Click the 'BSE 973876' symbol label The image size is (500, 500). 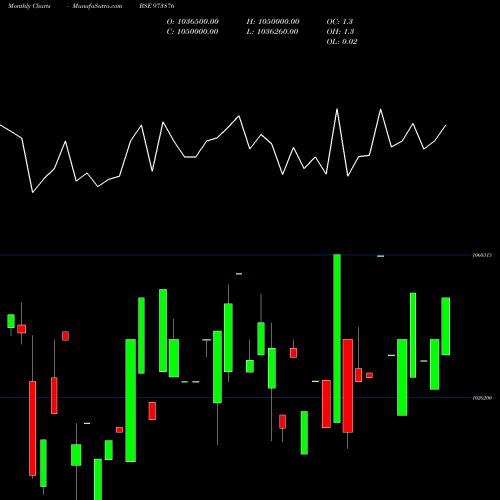click(157, 6)
